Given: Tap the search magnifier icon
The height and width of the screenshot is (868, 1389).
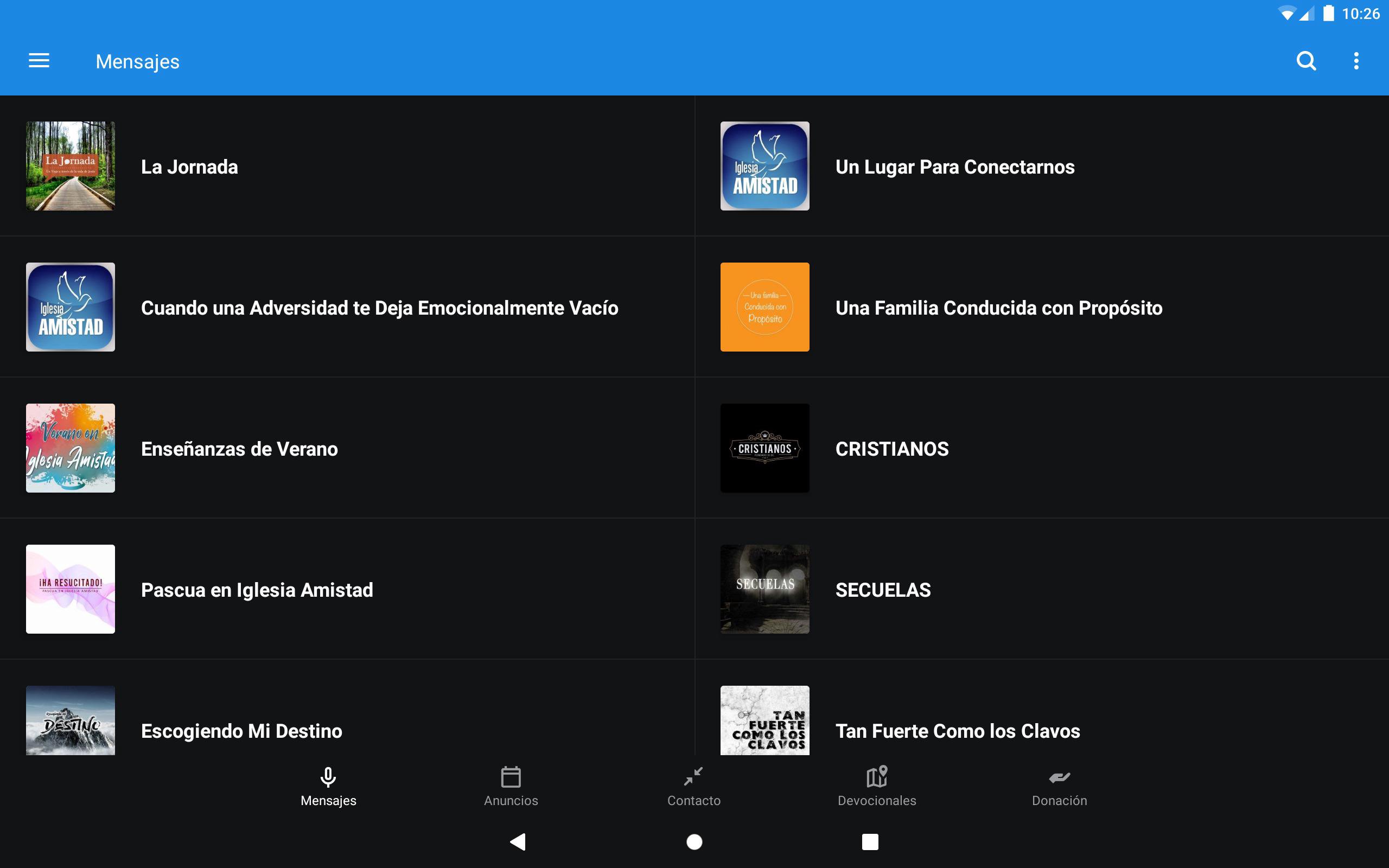Looking at the screenshot, I should 1306,61.
